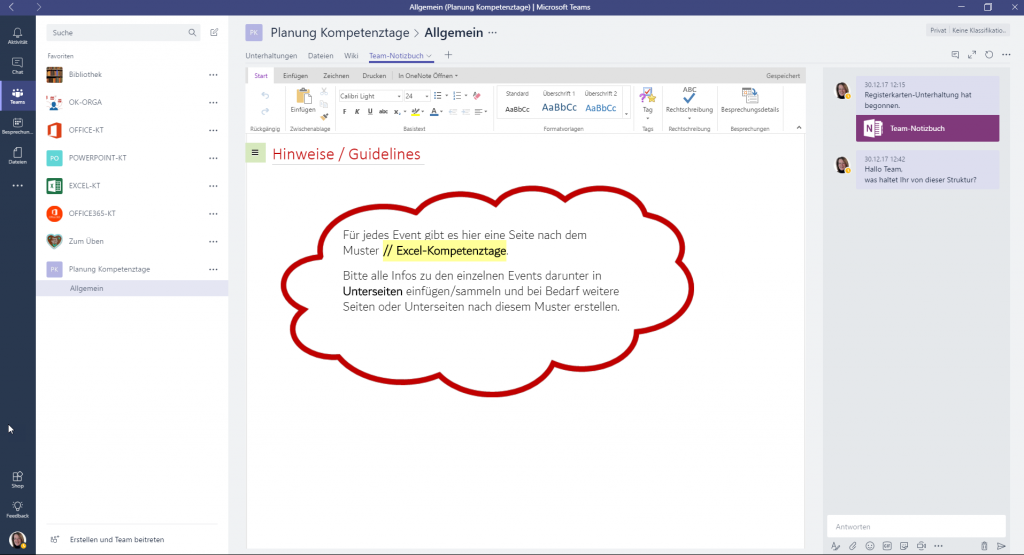The height and width of the screenshot is (555, 1024).
Task: Click the GIF icon in reply toolbar
Action: [887, 546]
